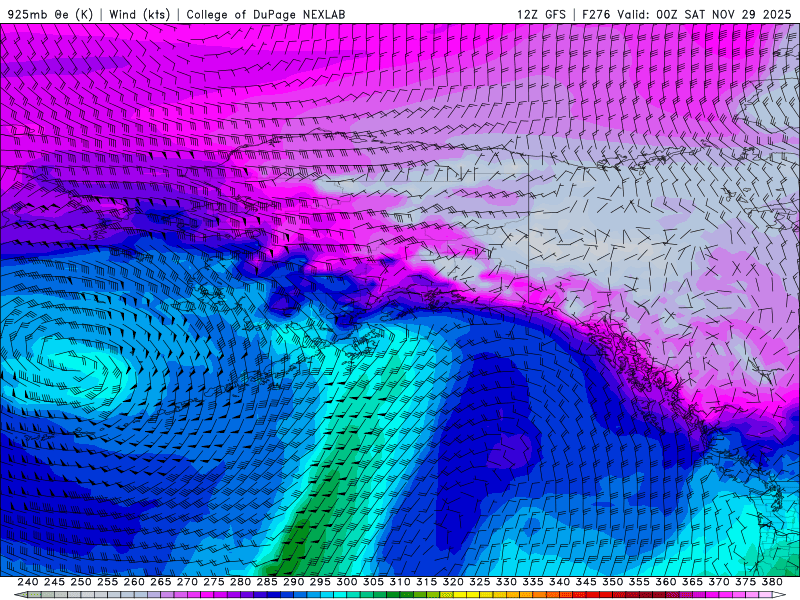Click the 260 value on the color scale
Viewport: 800px width, 600px height.
tap(134, 582)
